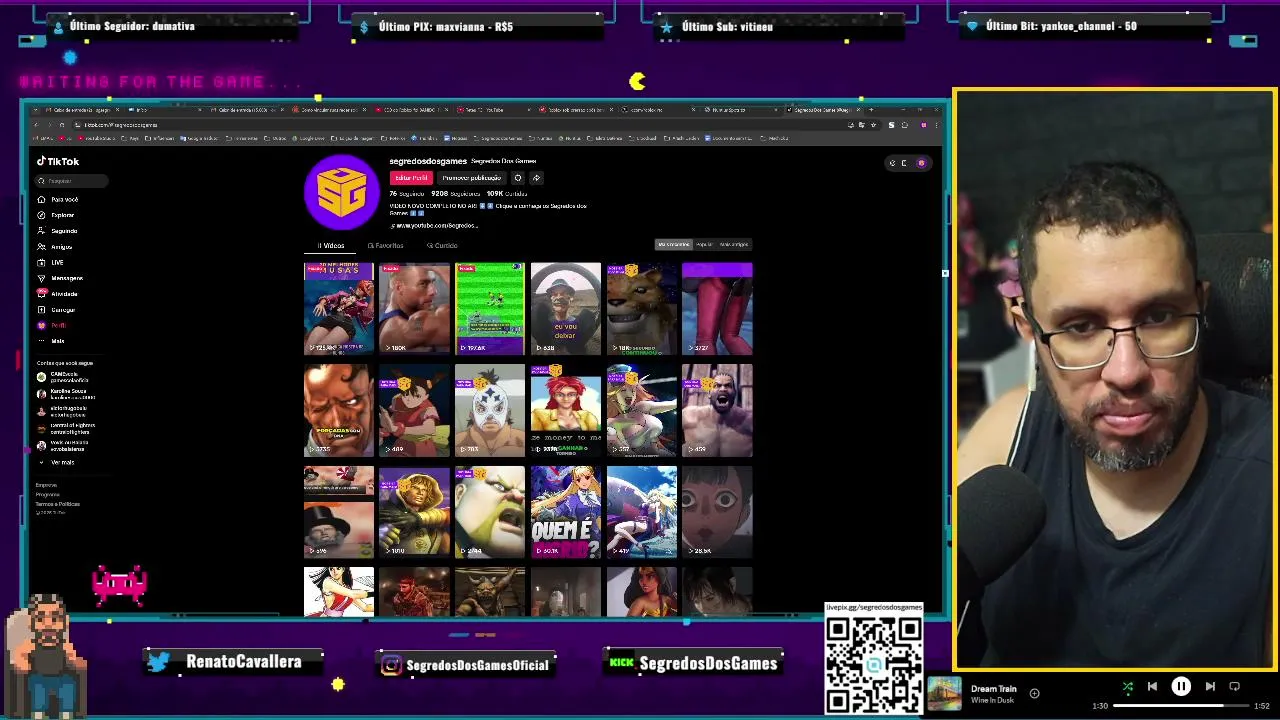Open the Seguindo sidebar item
Viewport: 1280px width, 720px height.
pos(57,231)
